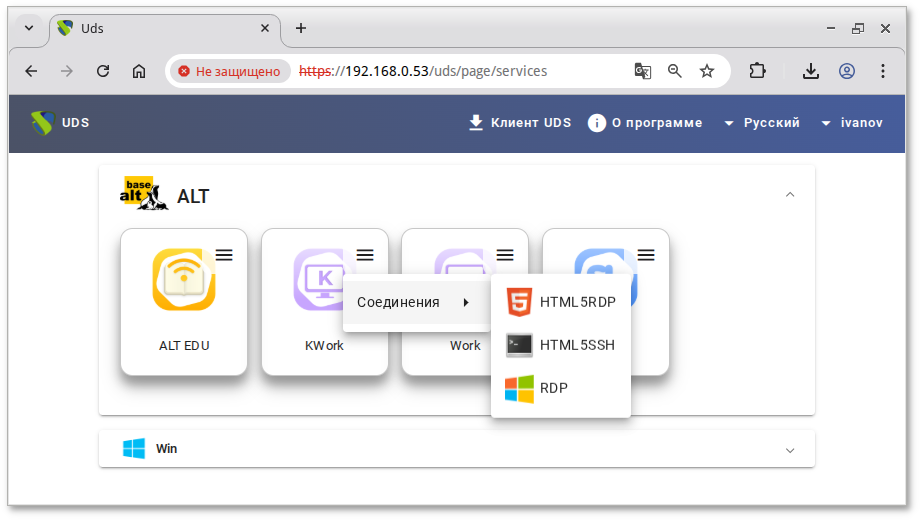Screen dimensions: 920x520
Task: Click the ALT group title text
Action: point(193,196)
